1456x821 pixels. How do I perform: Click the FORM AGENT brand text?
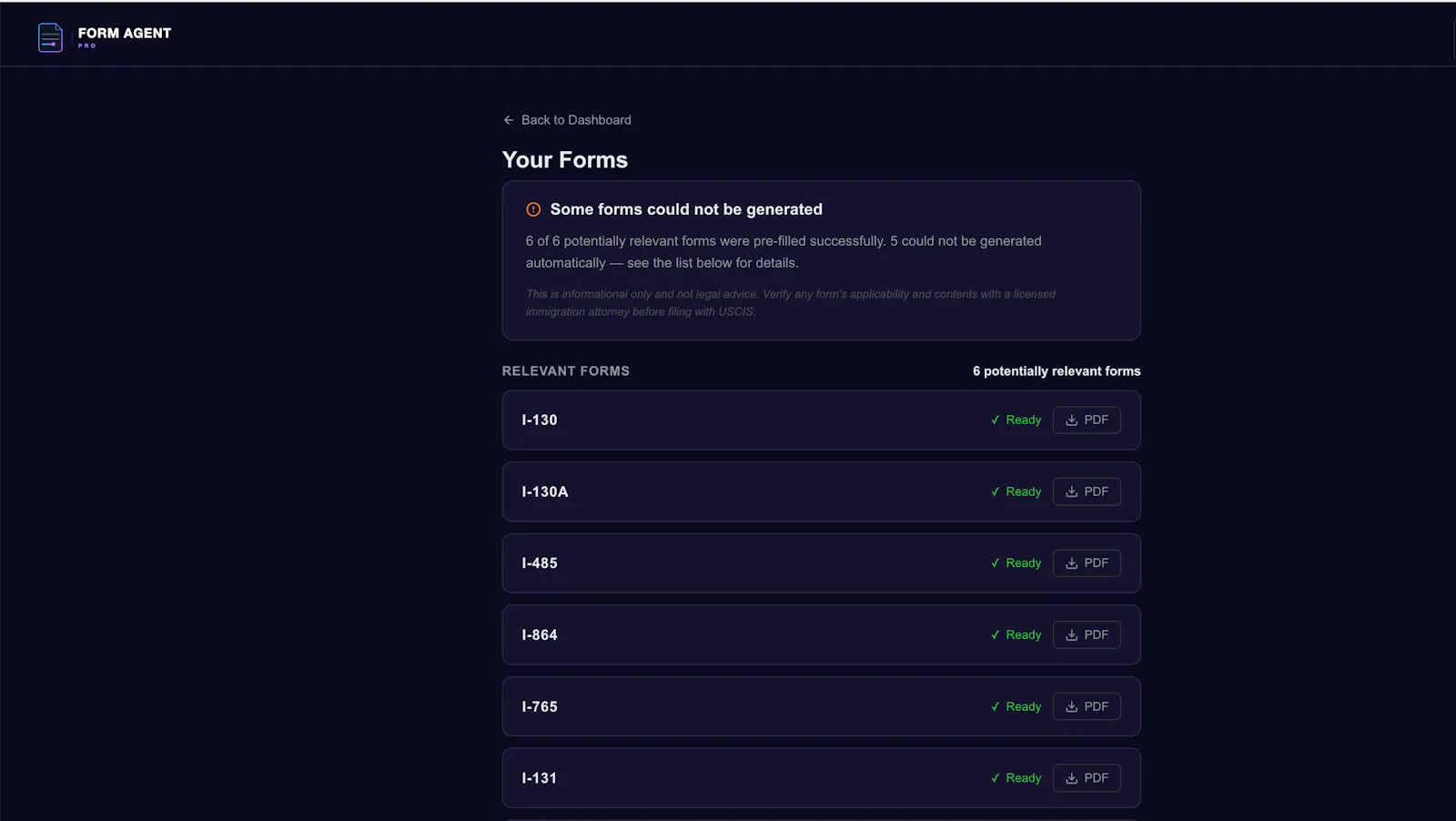[125, 33]
